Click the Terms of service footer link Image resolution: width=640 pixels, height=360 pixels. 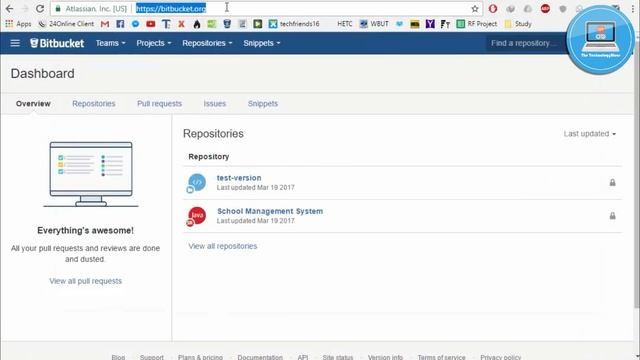[x=441, y=357]
